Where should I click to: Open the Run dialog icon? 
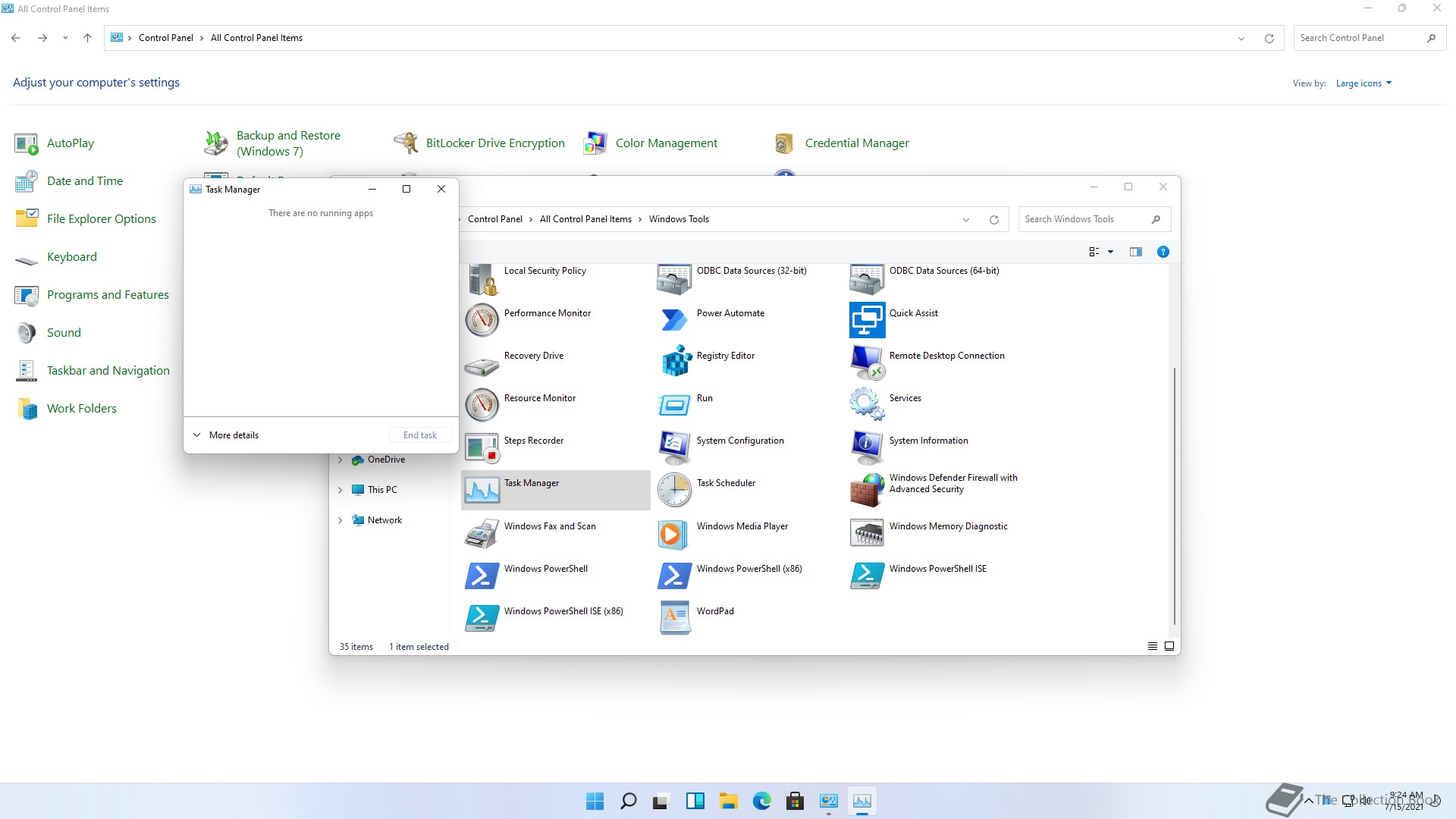coord(675,405)
